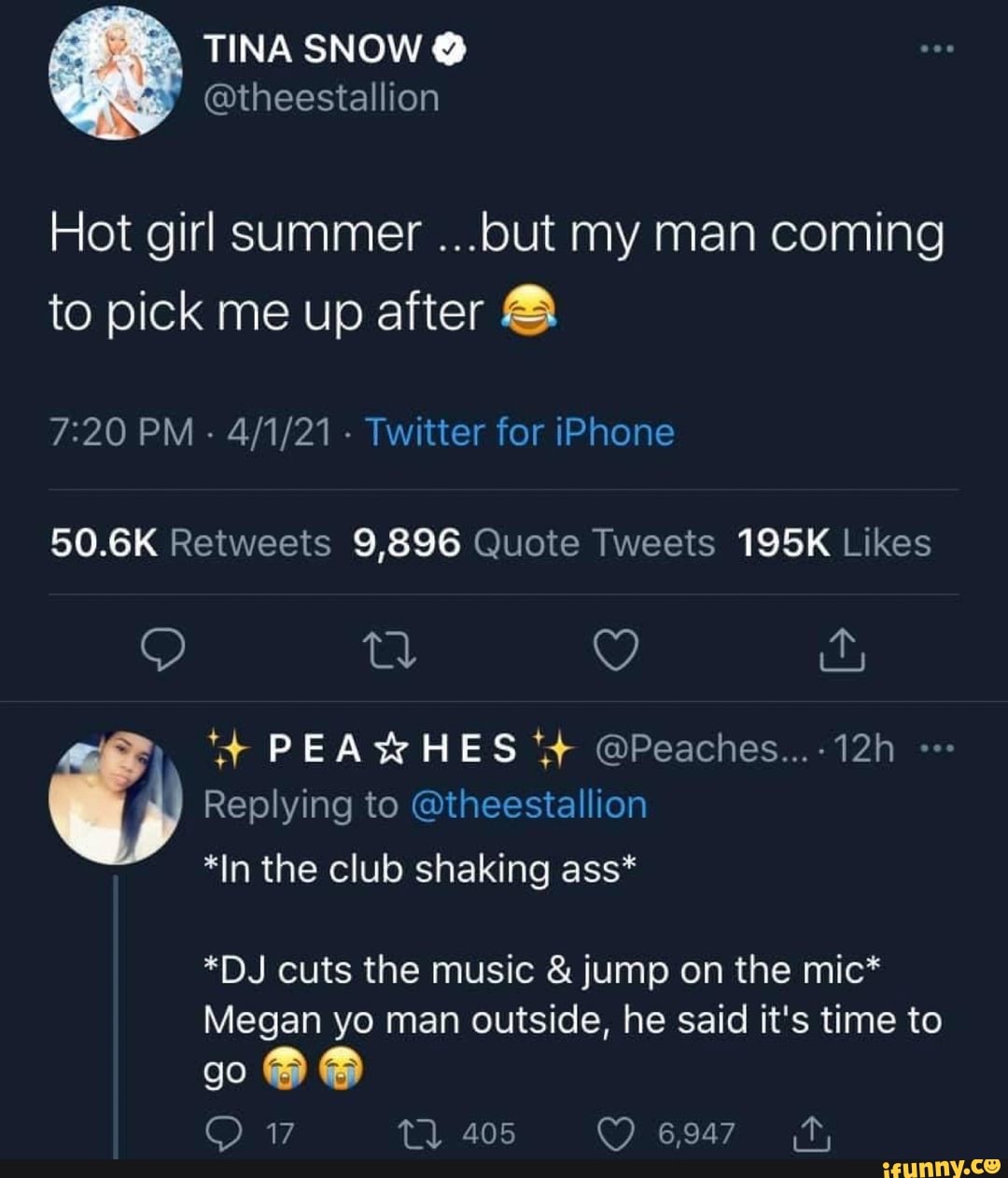The height and width of the screenshot is (1178, 1008).
Task: Open TINA SNOW profile picture
Action: (114, 72)
